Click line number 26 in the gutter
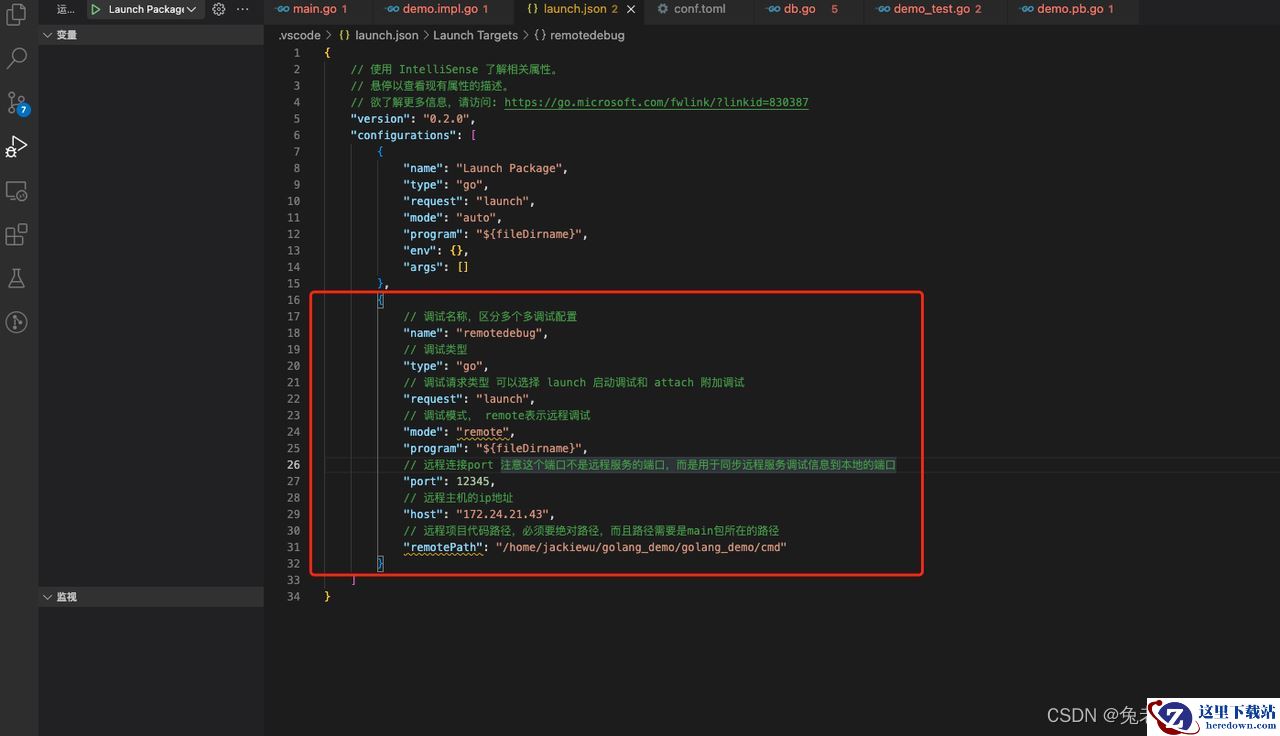This screenshot has width=1280, height=736. [x=293, y=465]
